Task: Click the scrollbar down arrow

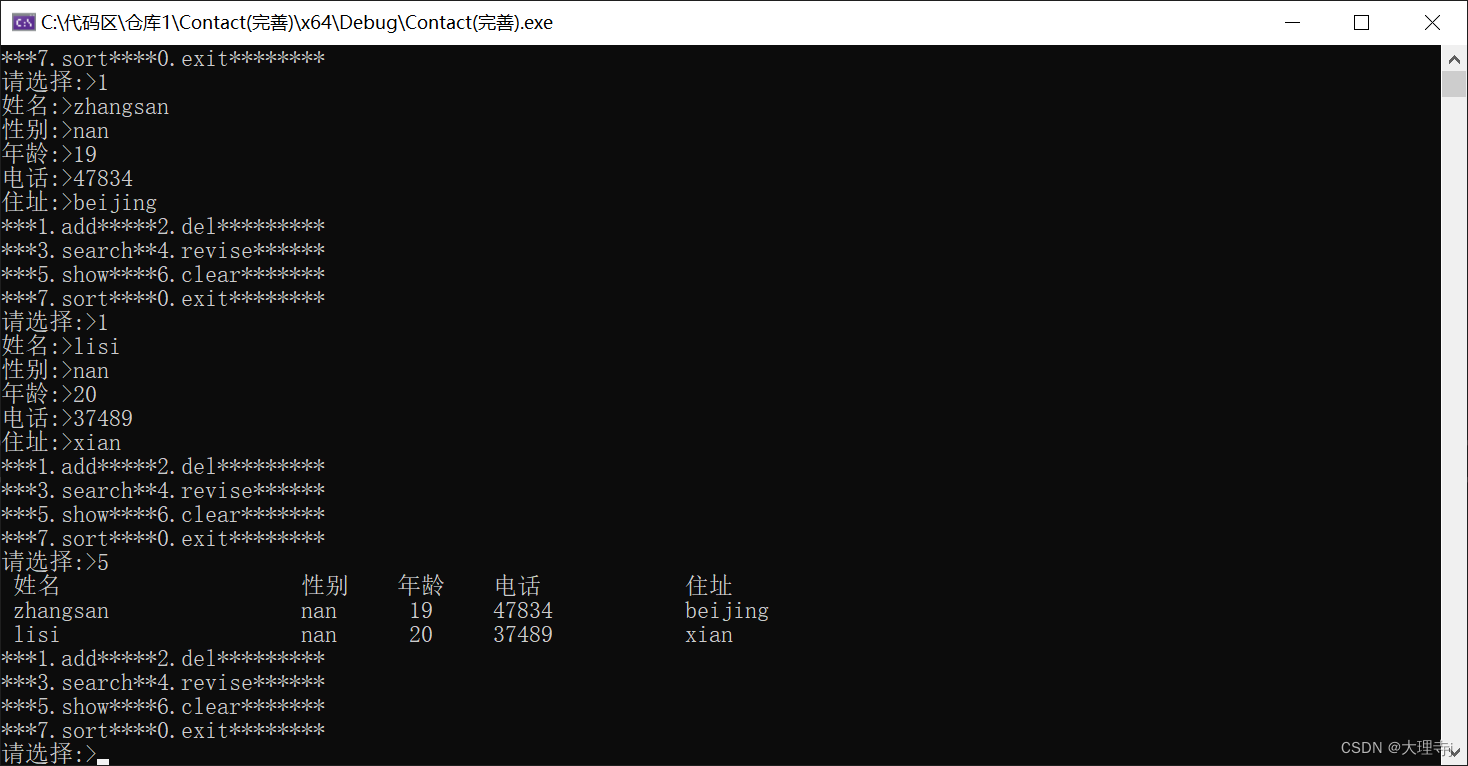Action: pos(1454,752)
